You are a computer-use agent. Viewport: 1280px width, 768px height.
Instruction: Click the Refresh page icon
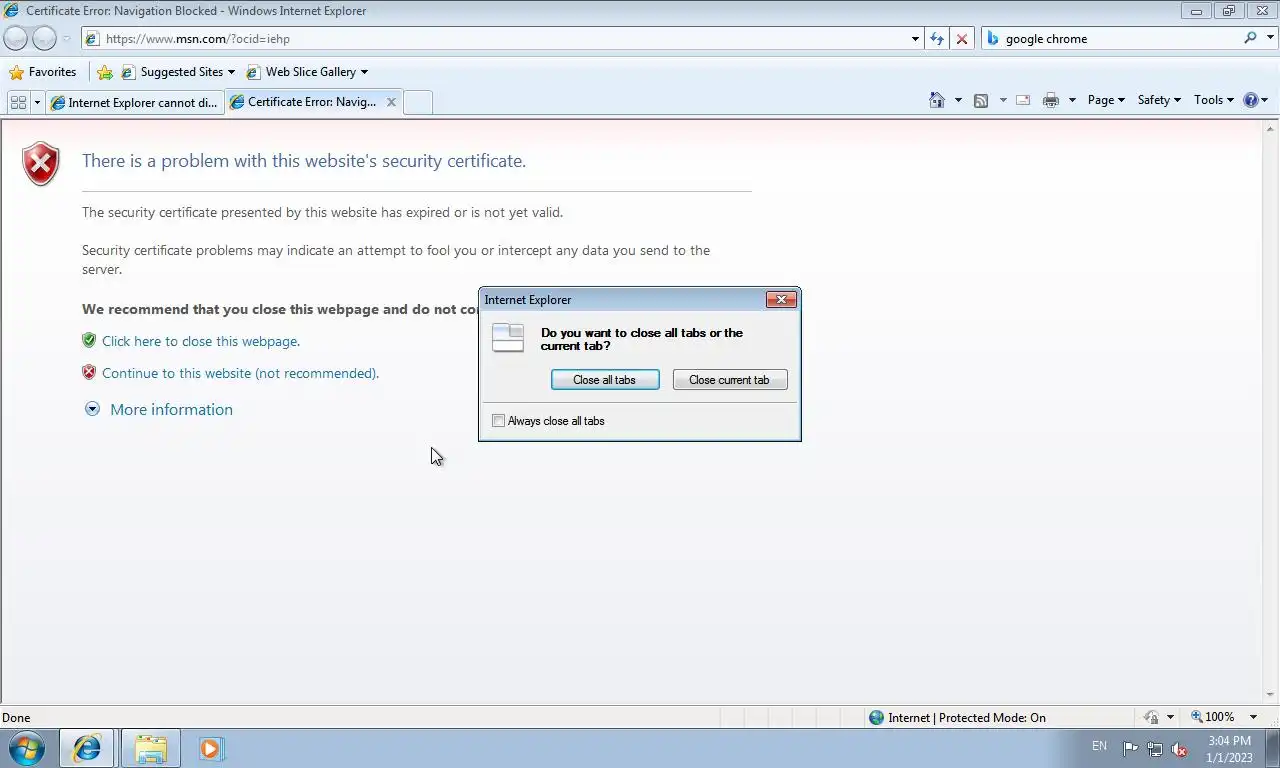pos(937,39)
